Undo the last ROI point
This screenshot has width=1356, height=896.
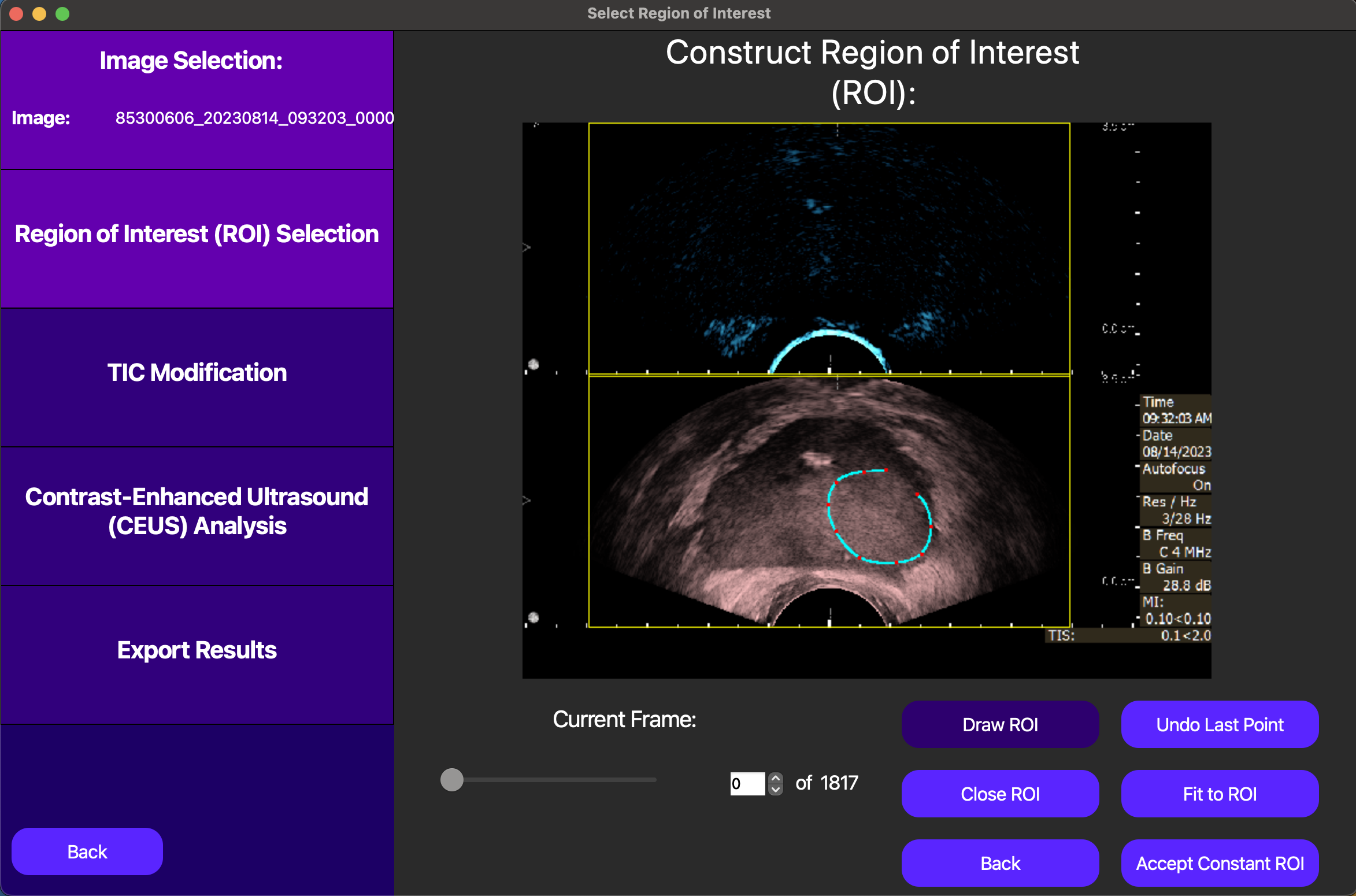point(1220,724)
